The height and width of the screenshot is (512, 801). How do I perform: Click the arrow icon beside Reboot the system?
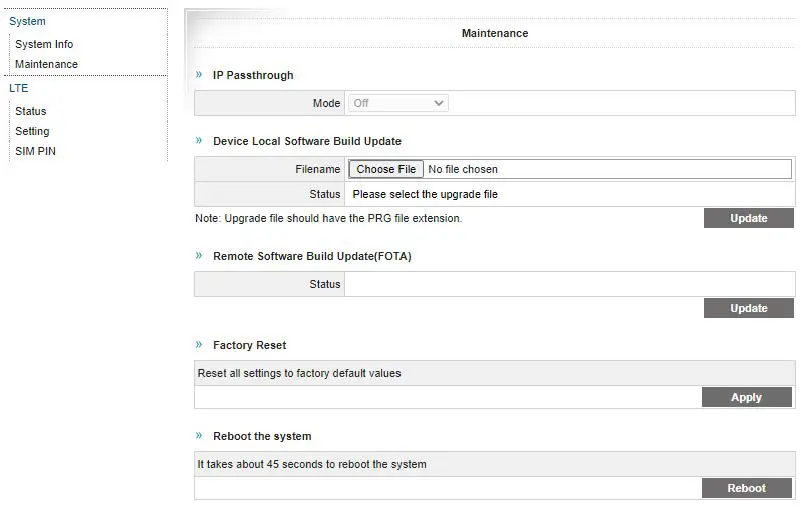click(199, 436)
